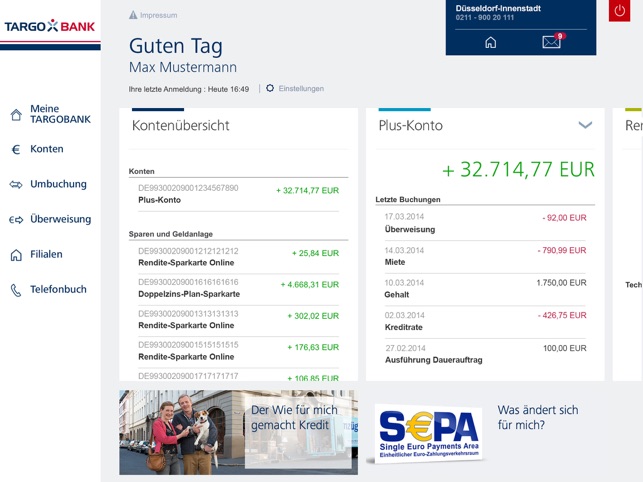This screenshot has height=482, width=643.
Task: Open the couple-with-dog Kredit banner photo
Action: coord(238,432)
